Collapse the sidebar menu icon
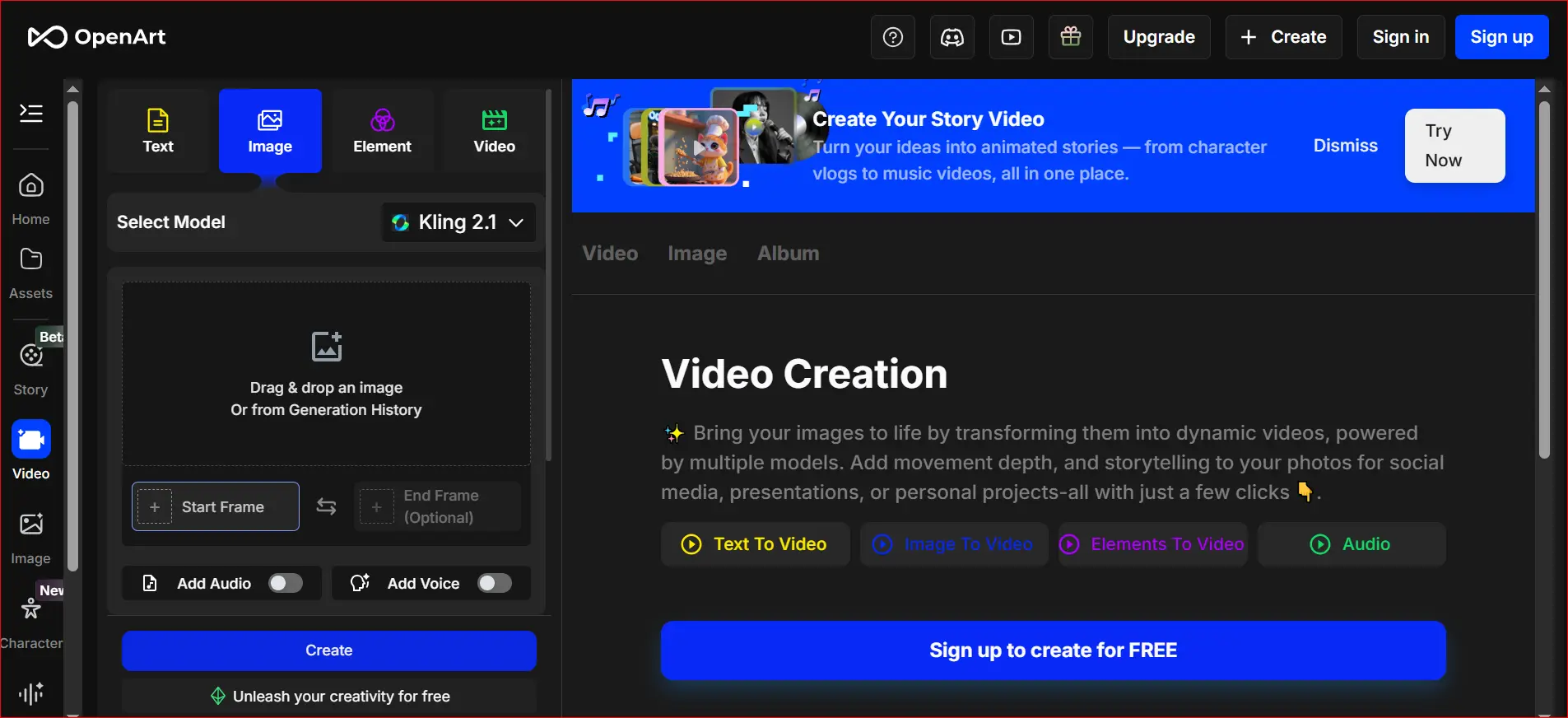This screenshot has width=1568, height=718. (31, 113)
